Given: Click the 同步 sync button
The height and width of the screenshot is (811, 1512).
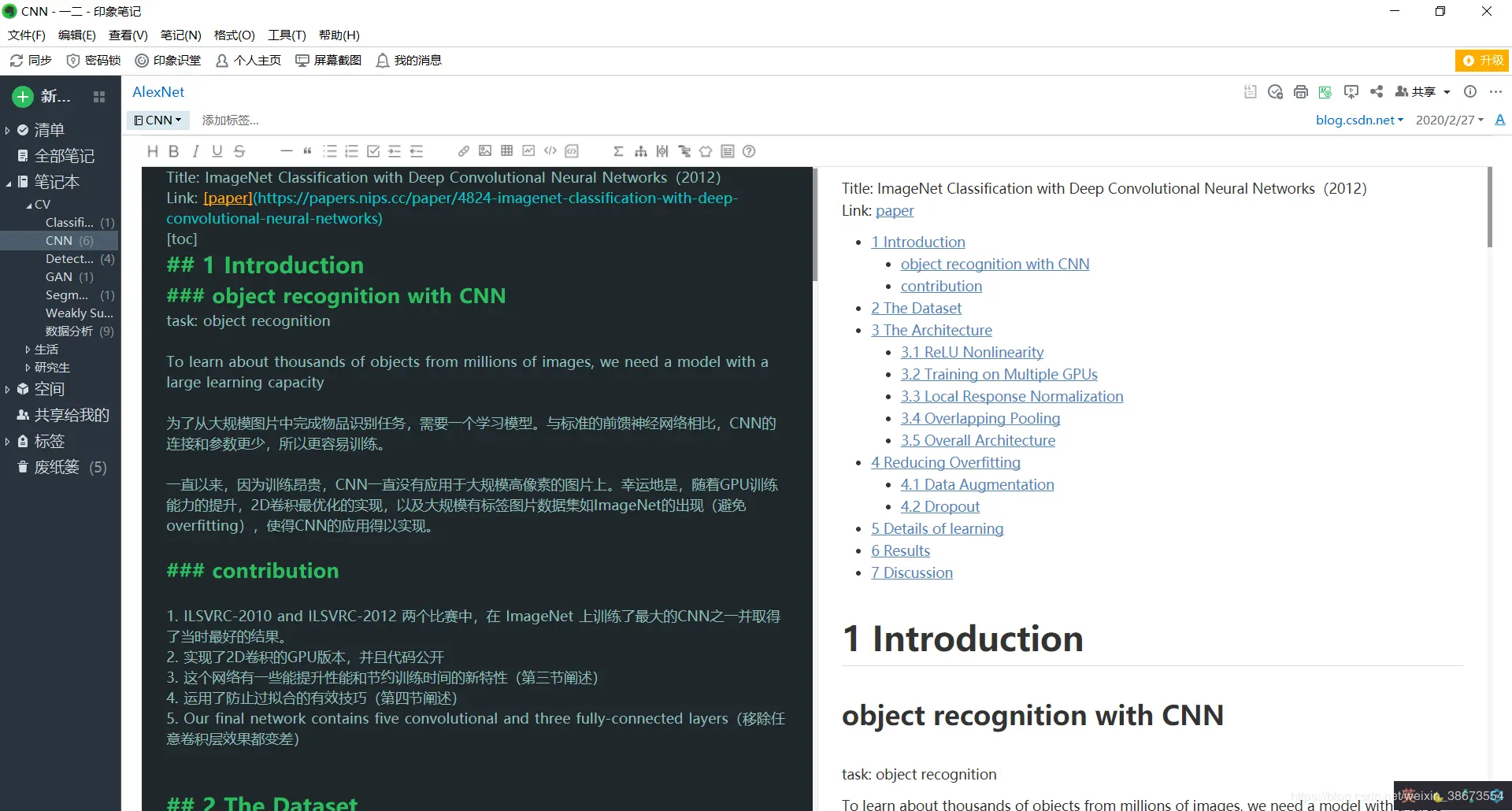Looking at the screenshot, I should tap(31, 61).
